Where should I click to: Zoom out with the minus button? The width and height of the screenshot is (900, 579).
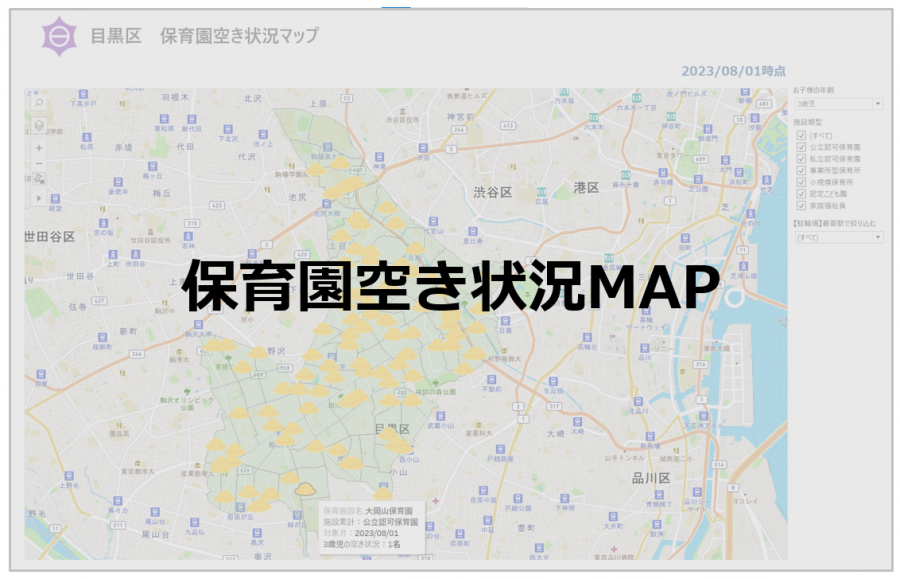coord(39,163)
